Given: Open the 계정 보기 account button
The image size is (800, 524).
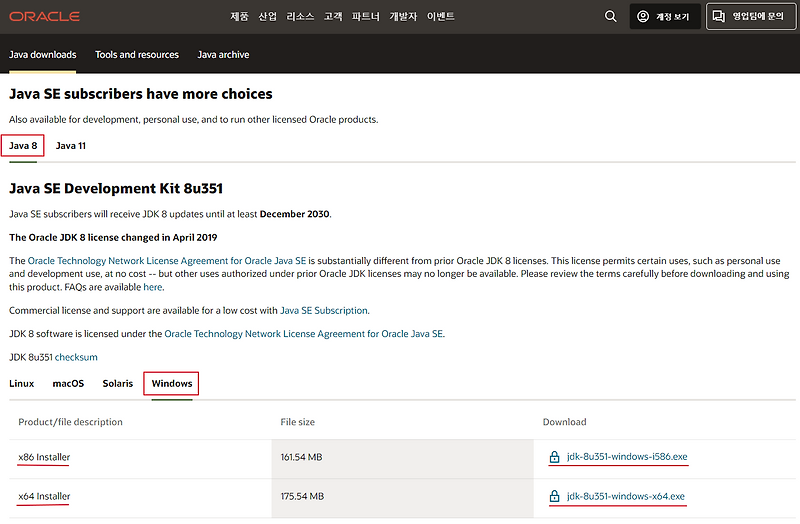Looking at the screenshot, I should (x=665, y=17).
